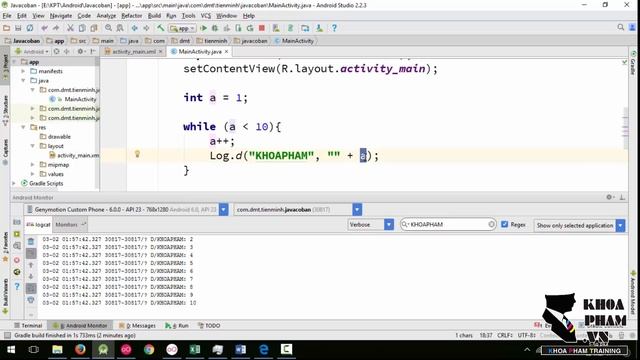Open the com.dmt.tienminh.javacoban process dropdown
The height and width of the screenshot is (360, 640).
pos(357,210)
